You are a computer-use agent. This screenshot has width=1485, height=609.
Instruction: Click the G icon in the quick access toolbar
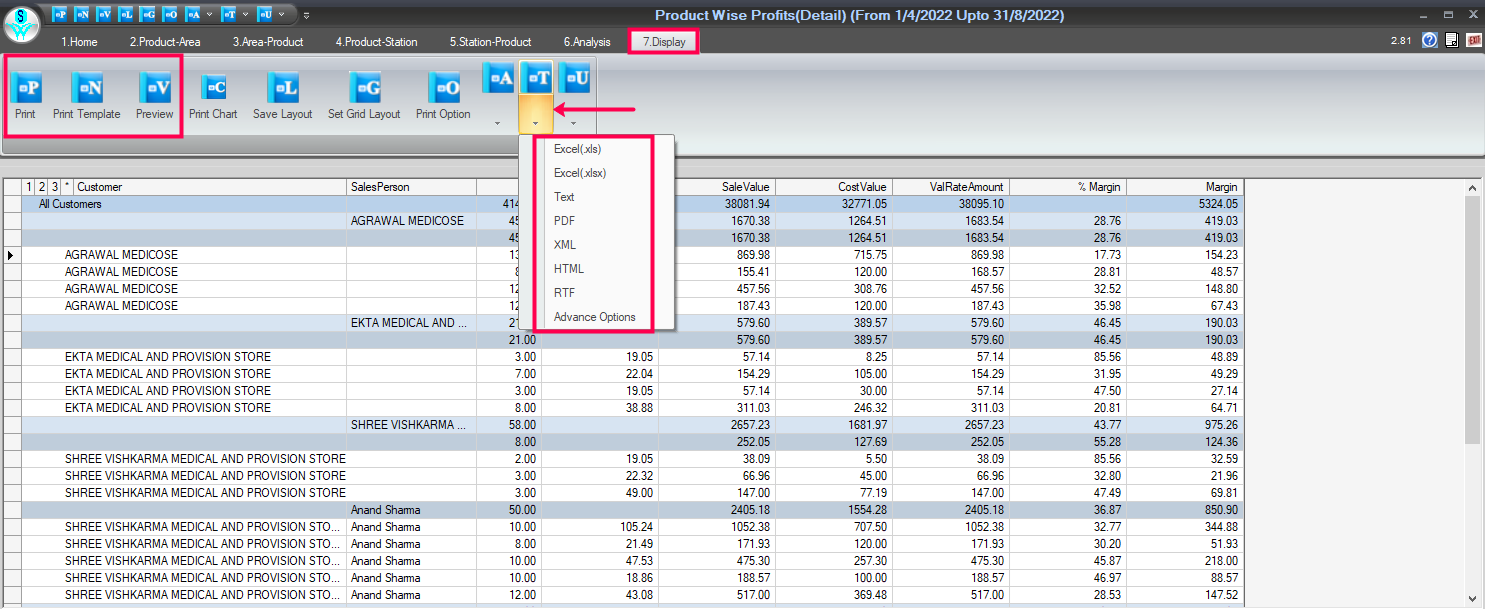(148, 15)
